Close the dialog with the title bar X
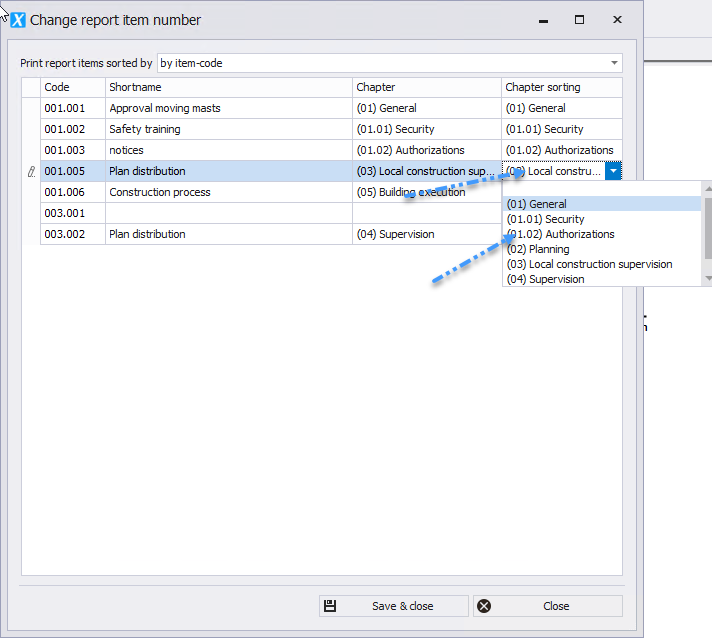Viewport: 712px width, 638px height. tap(617, 20)
